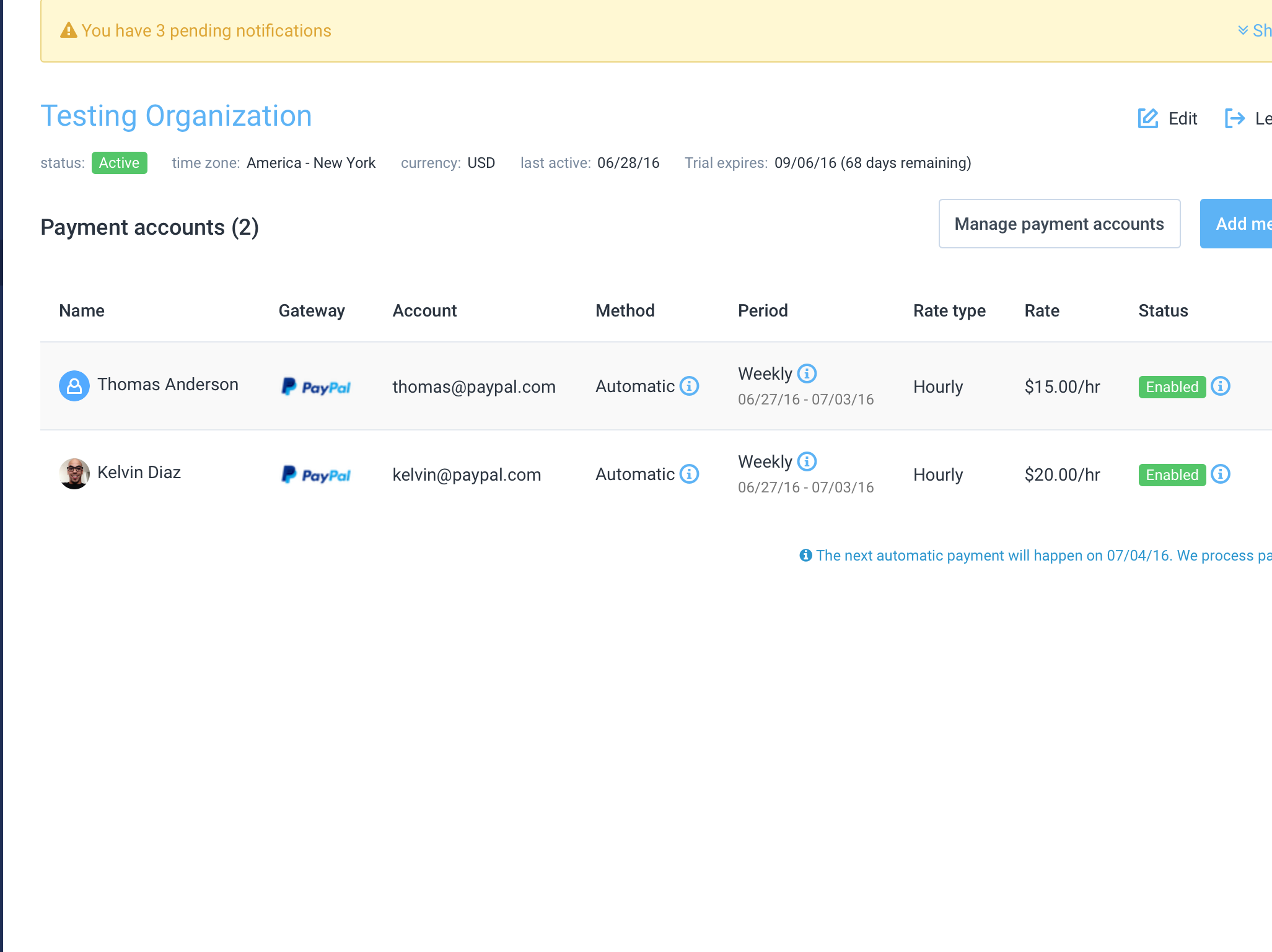Click the Rate type column header
Screen dimensions: 1272x952
tap(949, 311)
